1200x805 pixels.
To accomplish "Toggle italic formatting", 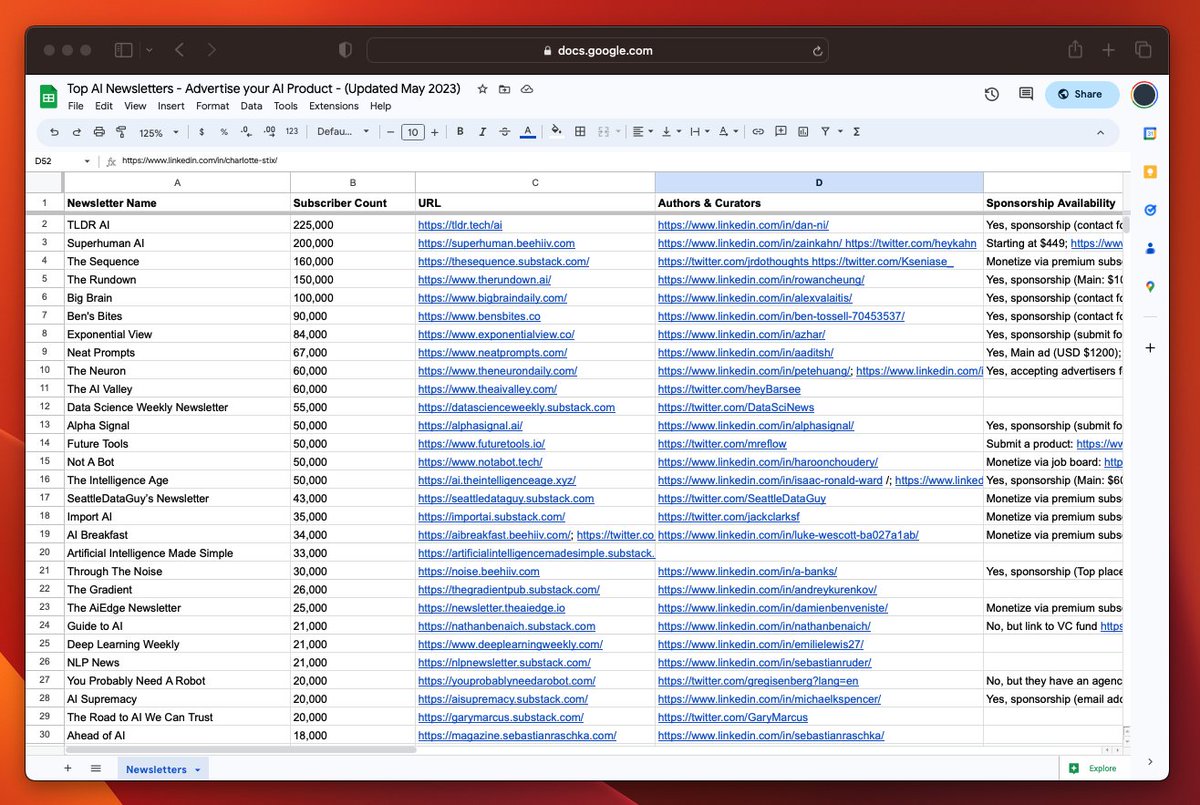I will 482,132.
